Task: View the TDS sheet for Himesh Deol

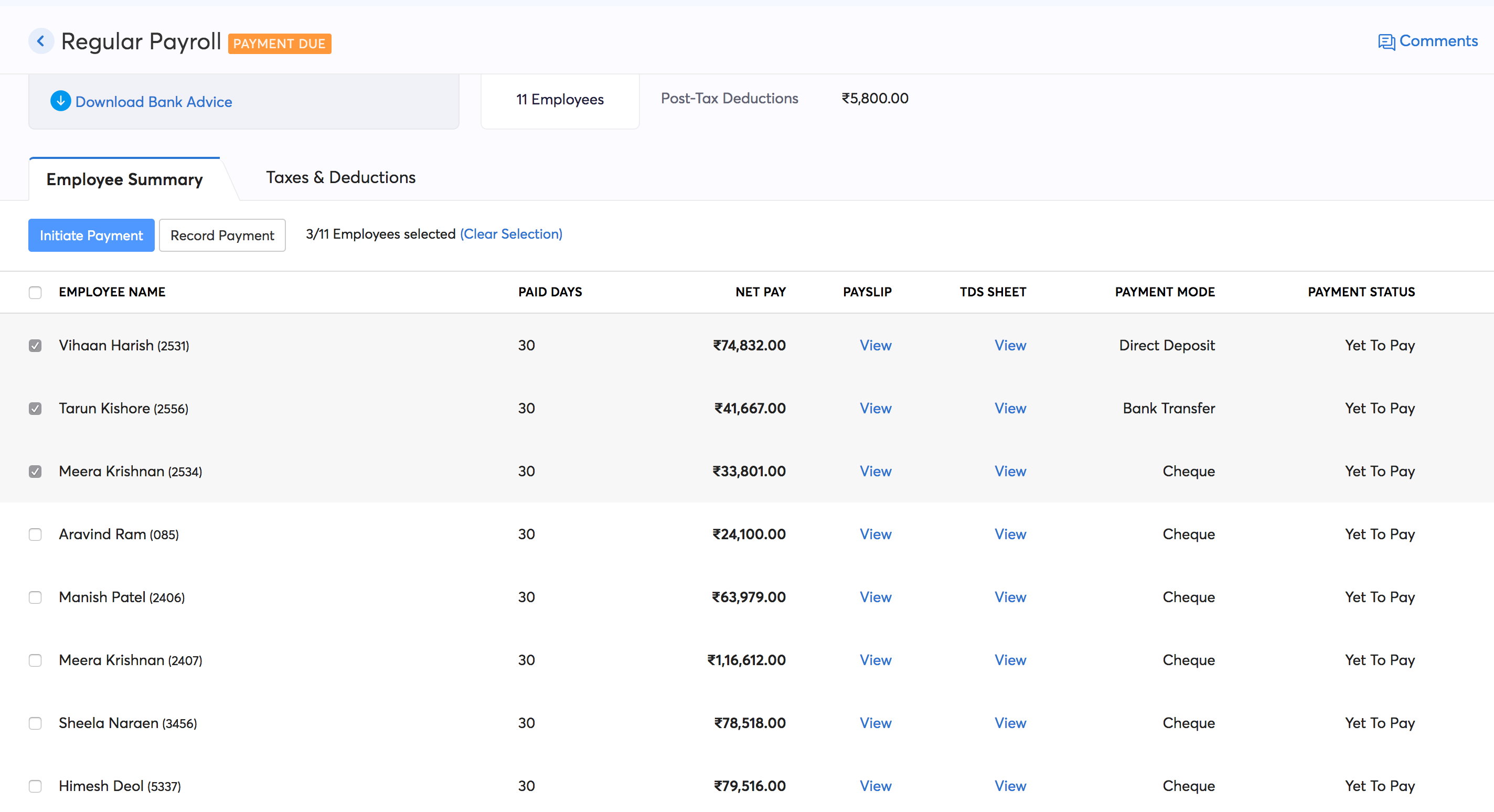Action: (x=1010, y=786)
